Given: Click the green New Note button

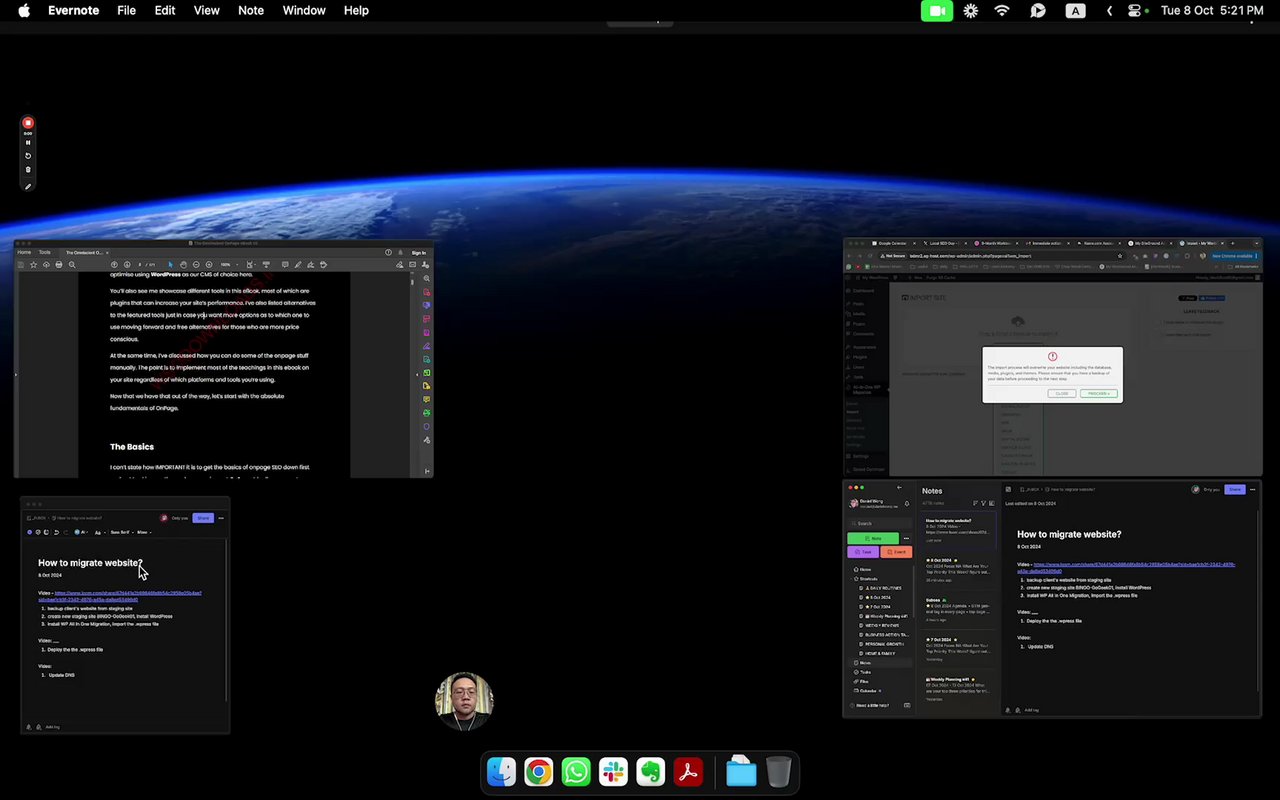Looking at the screenshot, I should coord(872,538).
